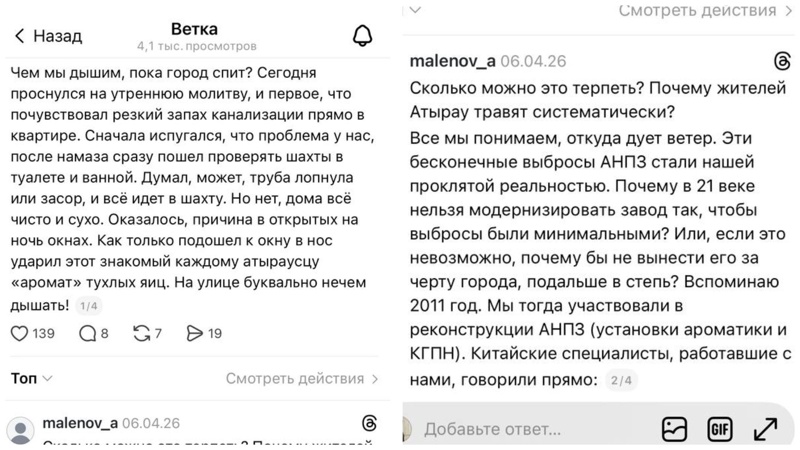This screenshot has height=450, width=800.
Task: Open Смотреть действия at top right
Action: 697,11
